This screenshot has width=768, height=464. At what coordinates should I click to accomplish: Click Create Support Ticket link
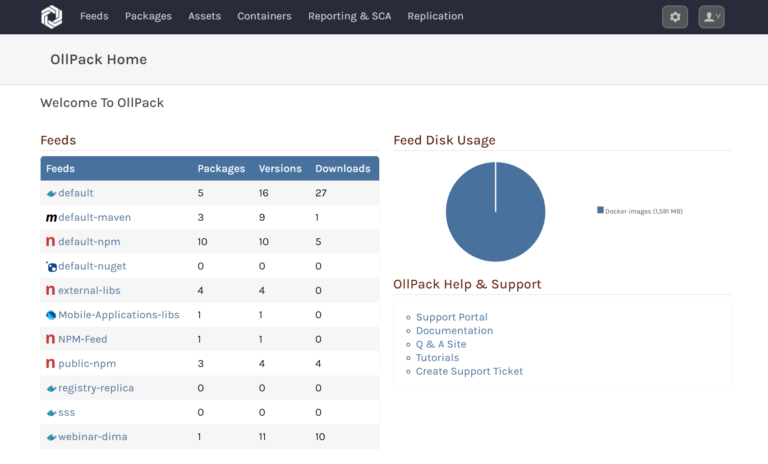click(469, 371)
